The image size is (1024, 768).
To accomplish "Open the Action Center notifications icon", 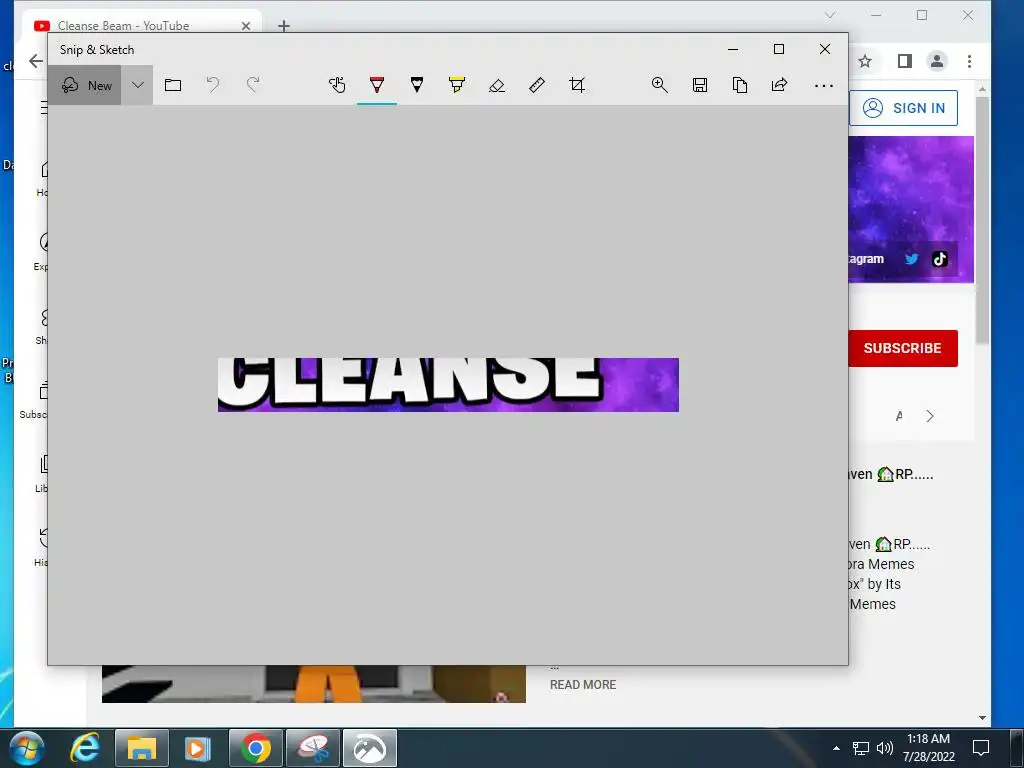I will coord(980,748).
